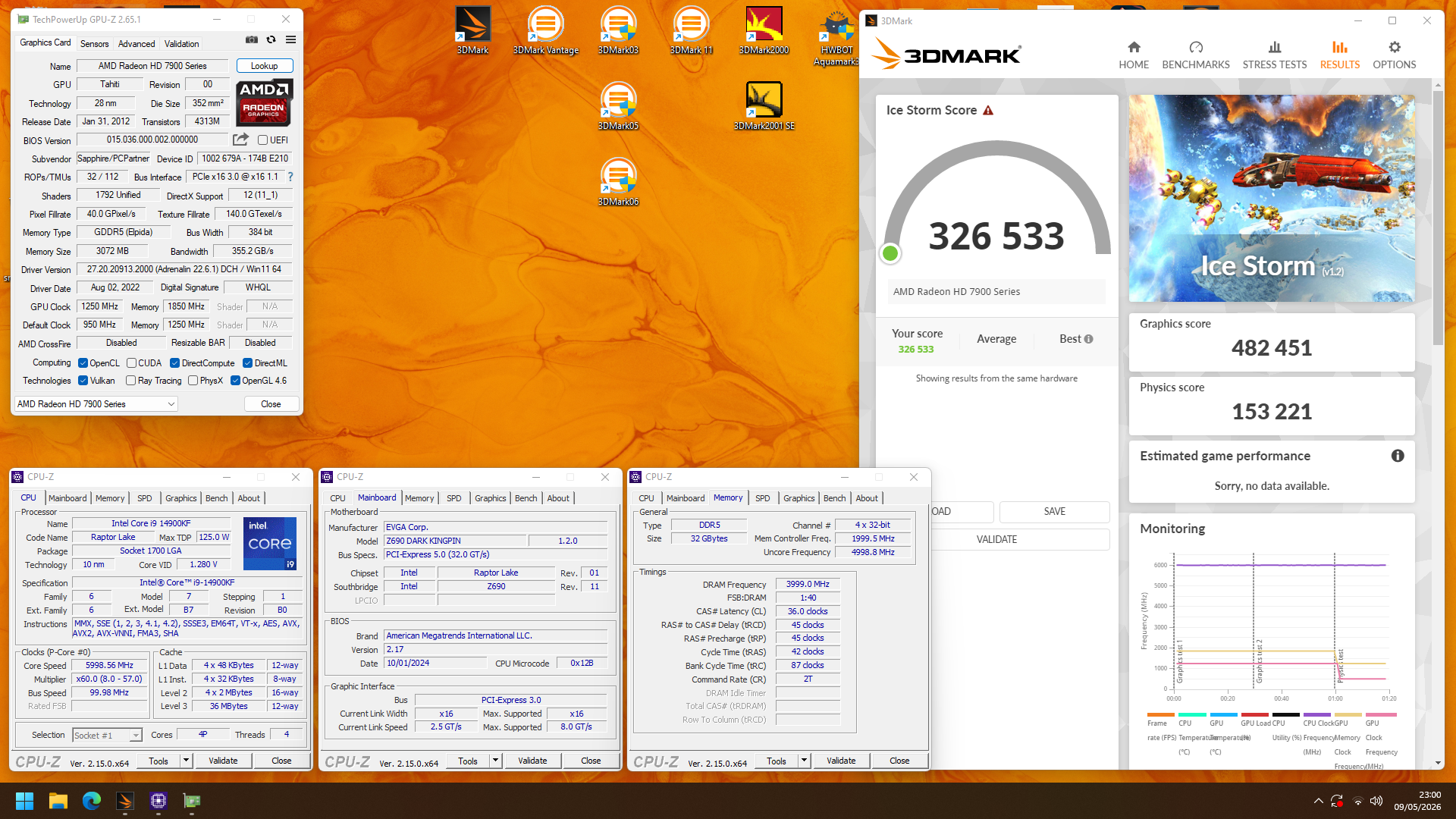Open BENCHMARKS in 3DMark
Viewport: 1456px width, 819px height.
pos(1196,55)
